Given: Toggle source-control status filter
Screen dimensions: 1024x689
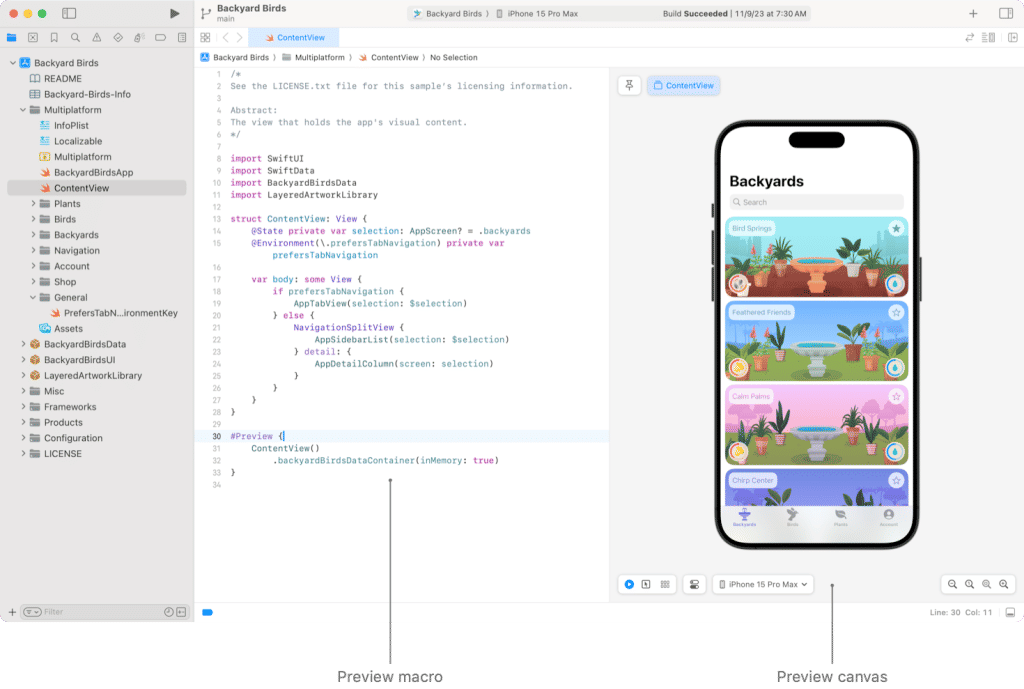Looking at the screenshot, I should (182, 612).
